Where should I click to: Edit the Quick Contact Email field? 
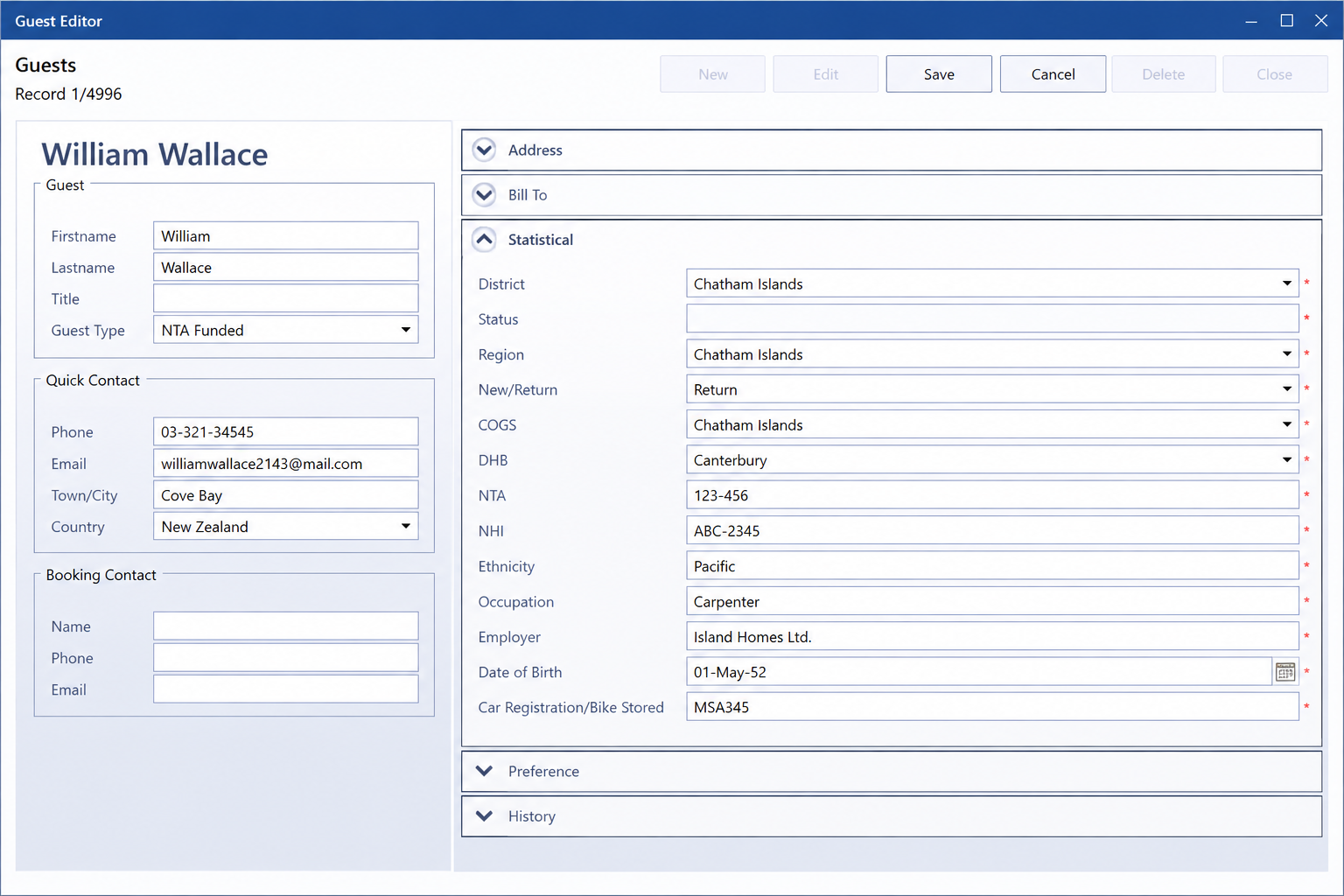click(286, 464)
